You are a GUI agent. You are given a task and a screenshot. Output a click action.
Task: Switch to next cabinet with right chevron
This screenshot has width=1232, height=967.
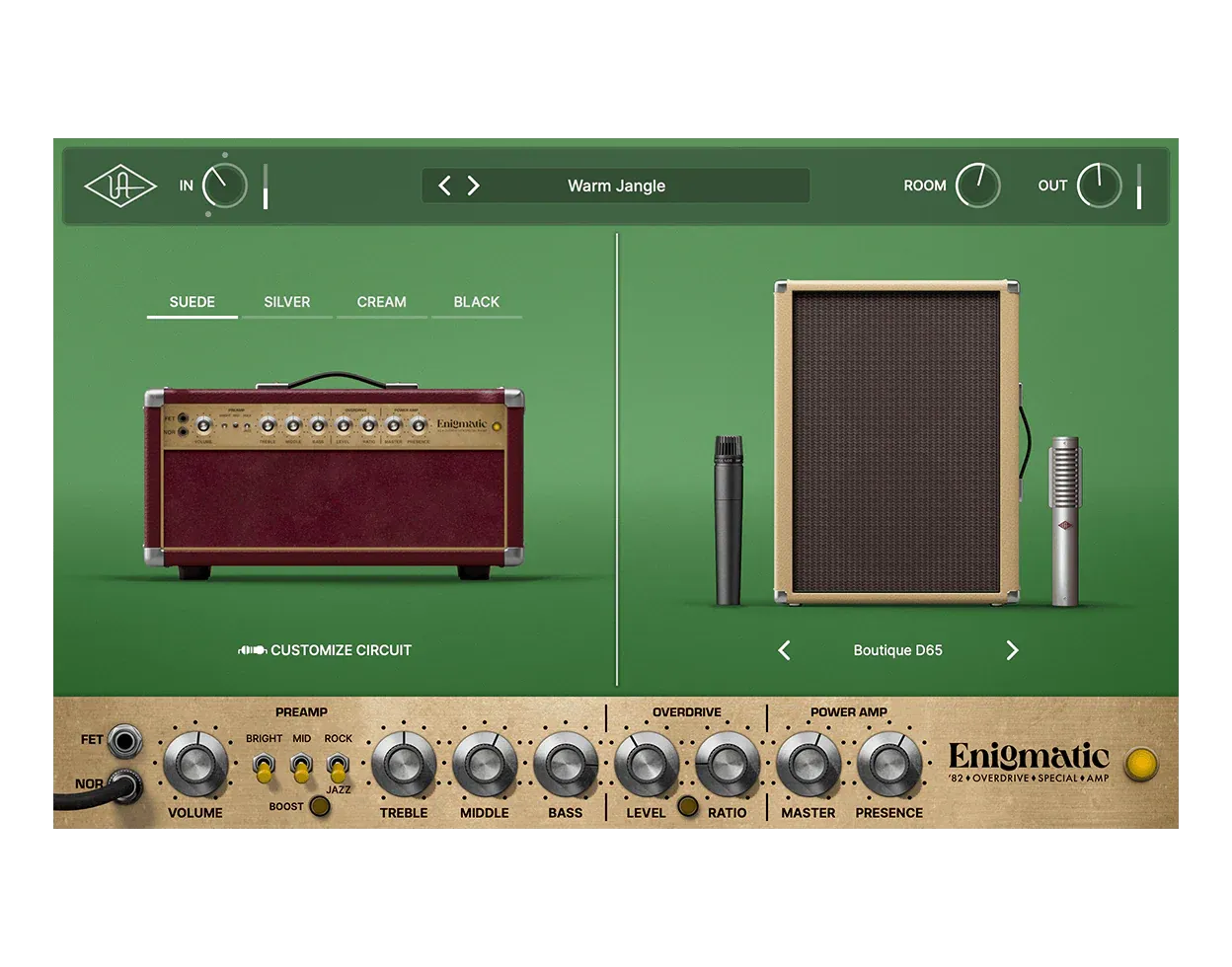point(1012,650)
